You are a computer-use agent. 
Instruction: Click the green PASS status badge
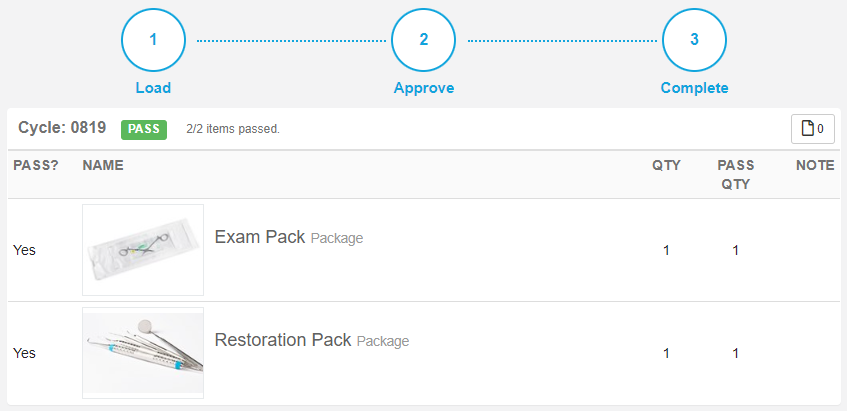pyautogui.click(x=144, y=130)
